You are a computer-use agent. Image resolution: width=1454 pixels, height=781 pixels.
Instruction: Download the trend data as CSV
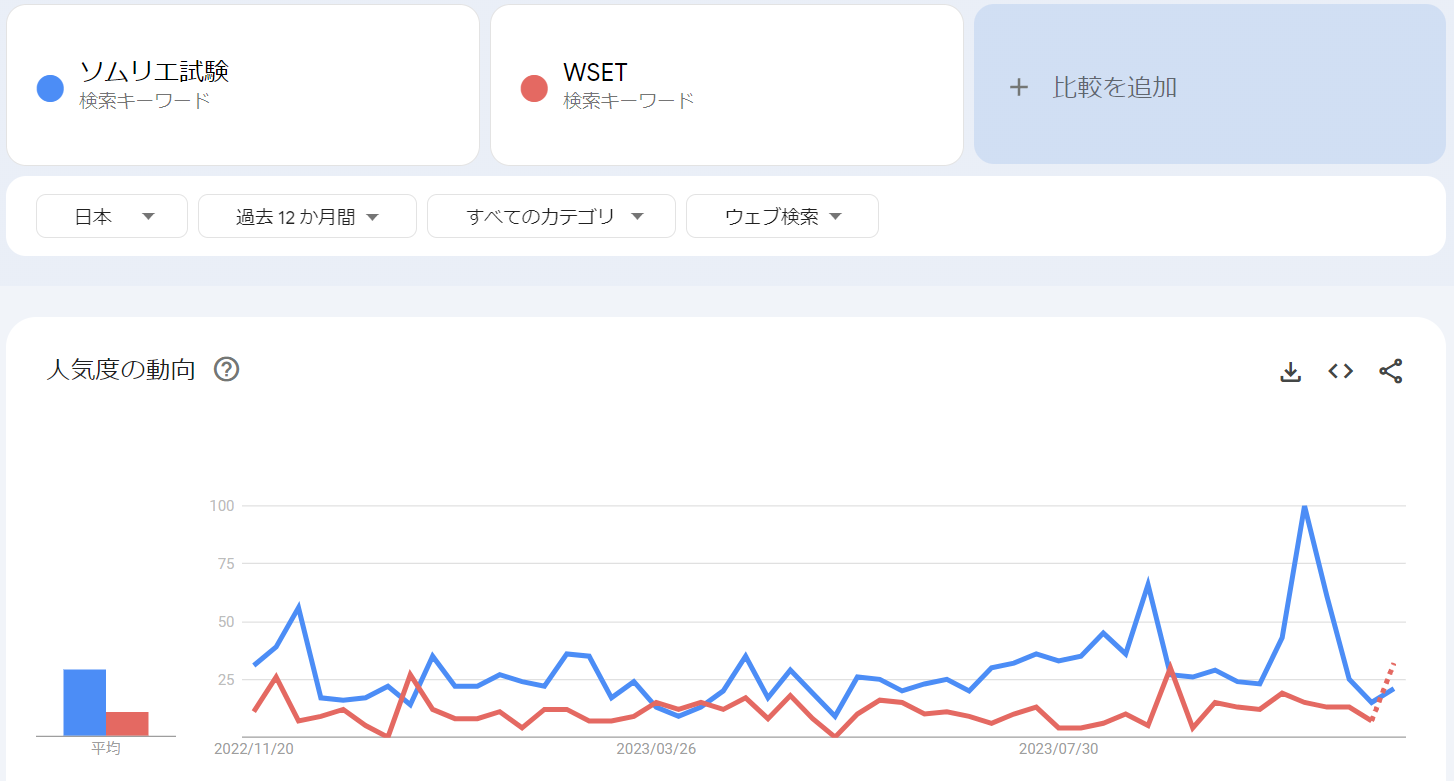(1291, 371)
